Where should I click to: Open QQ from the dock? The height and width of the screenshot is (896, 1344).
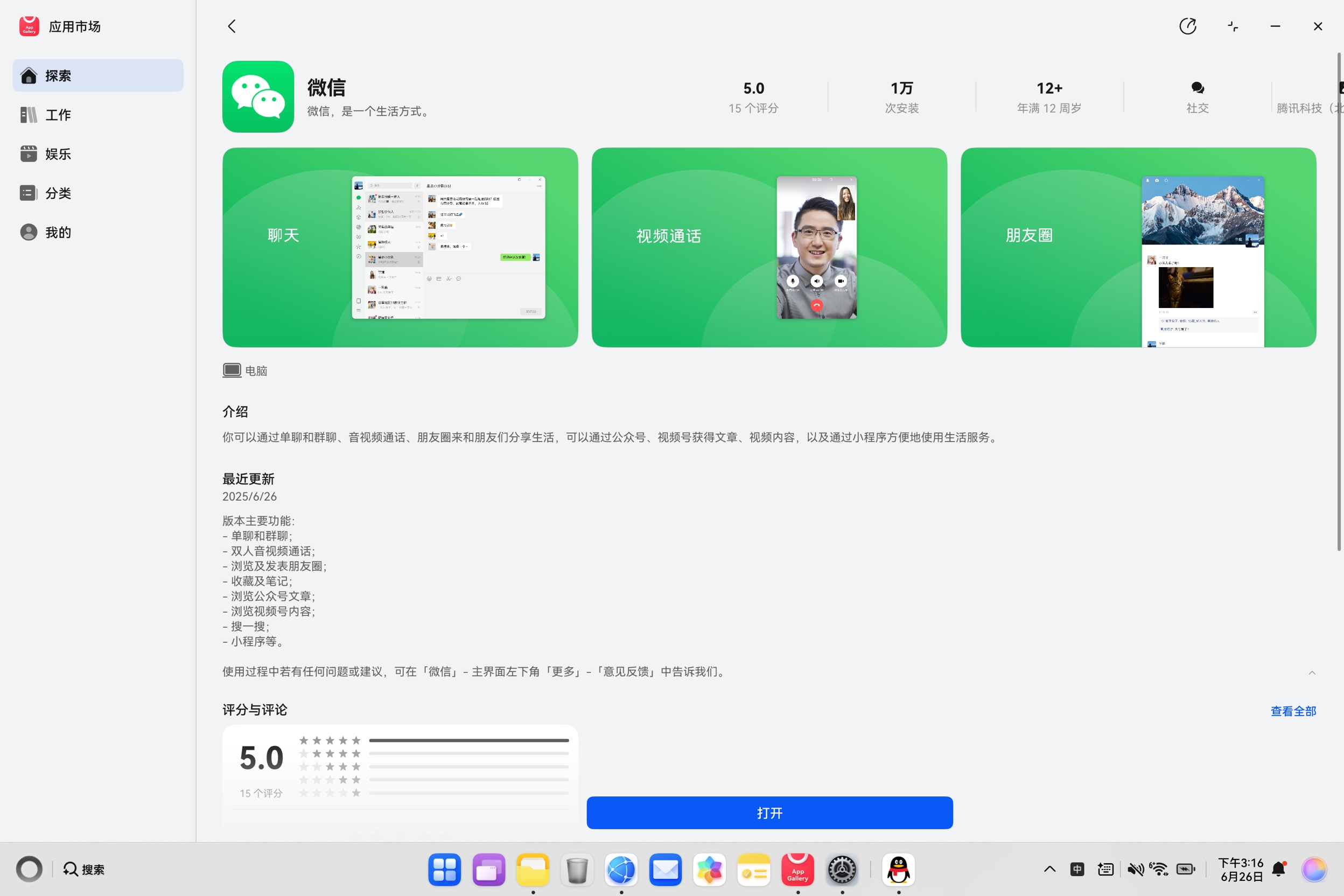click(x=898, y=870)
